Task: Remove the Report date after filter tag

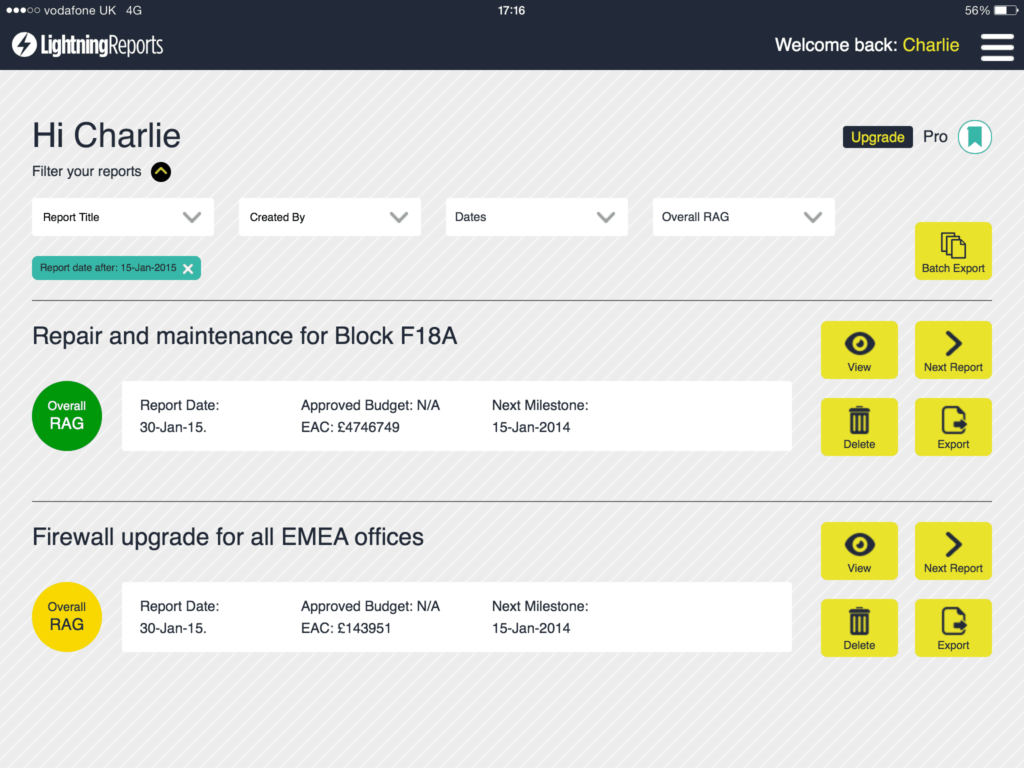Action: tap(188, 268)
